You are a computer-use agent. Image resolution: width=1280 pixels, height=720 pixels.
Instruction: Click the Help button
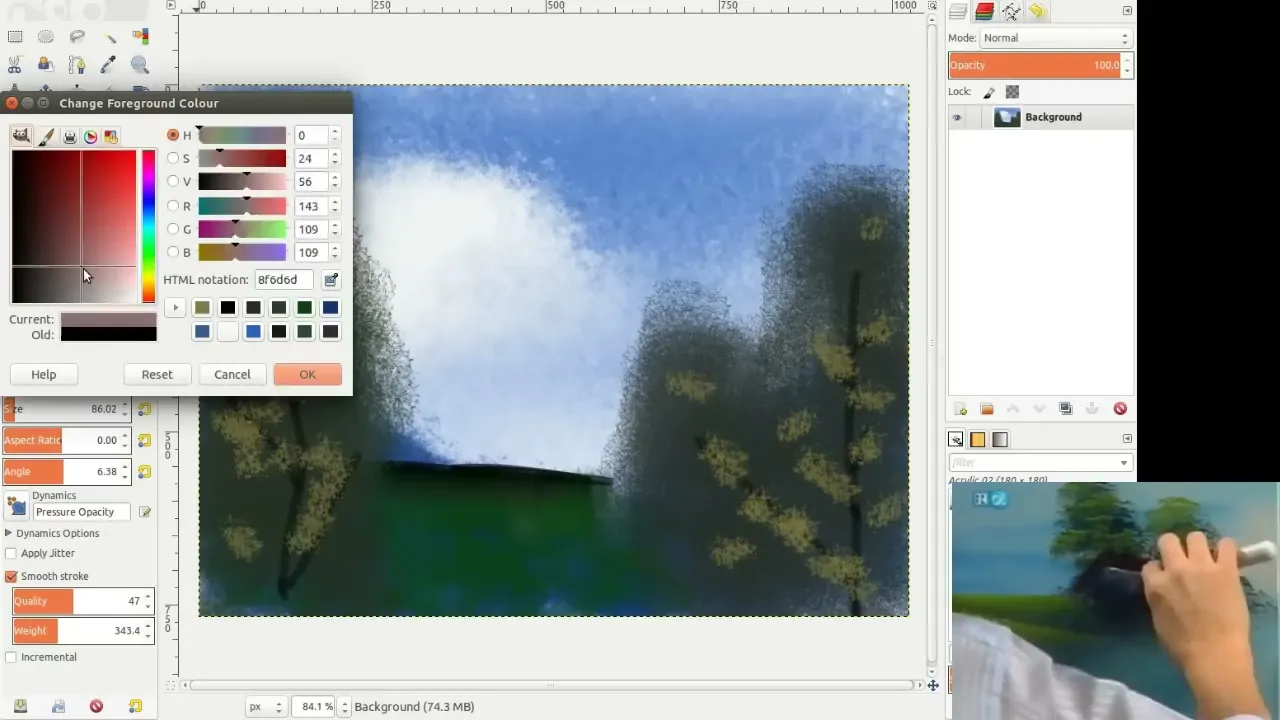[x=44, y=374]
